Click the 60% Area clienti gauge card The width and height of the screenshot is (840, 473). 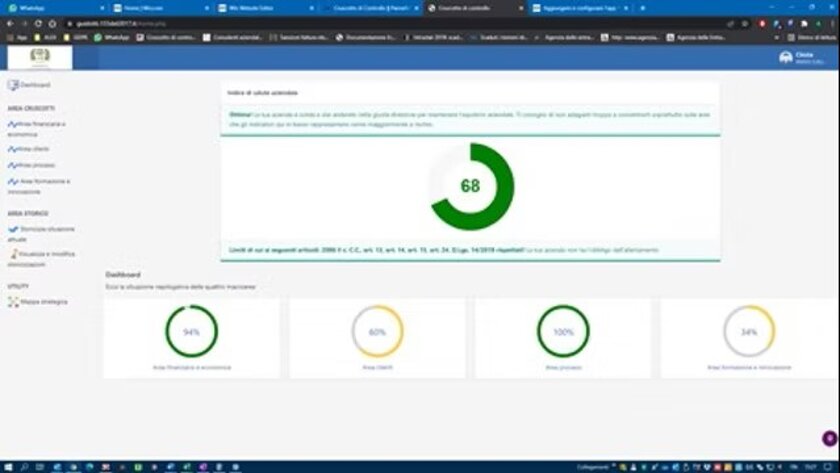point(377,332)
